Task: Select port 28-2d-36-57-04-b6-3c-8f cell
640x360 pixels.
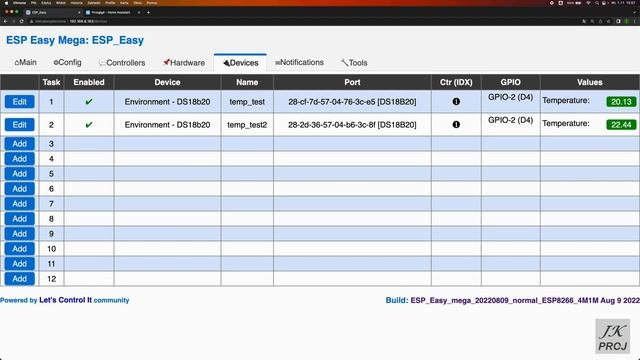Action: pyautogui.click(x=352, y=124)
